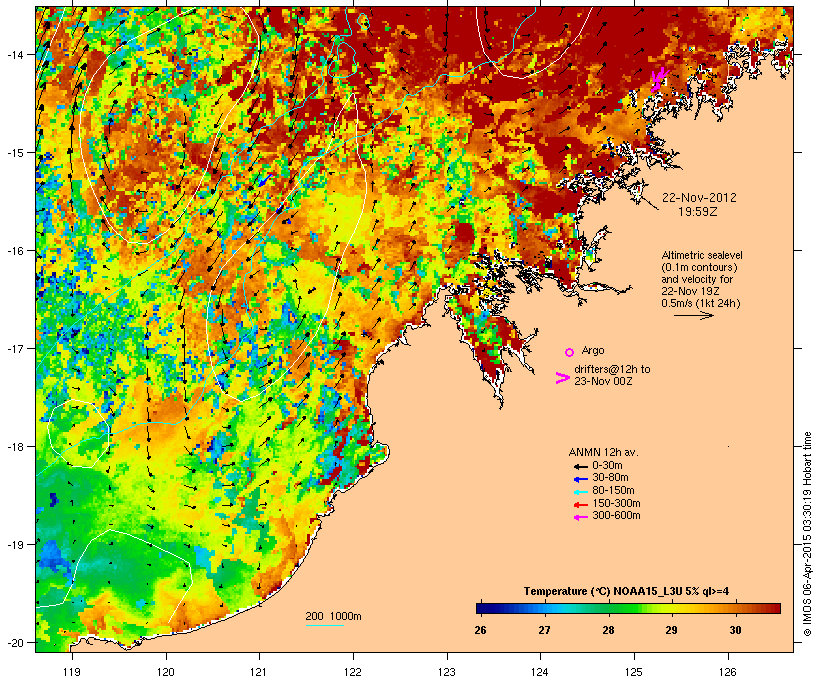Click the colorbar tick label 30

point(735,630)
